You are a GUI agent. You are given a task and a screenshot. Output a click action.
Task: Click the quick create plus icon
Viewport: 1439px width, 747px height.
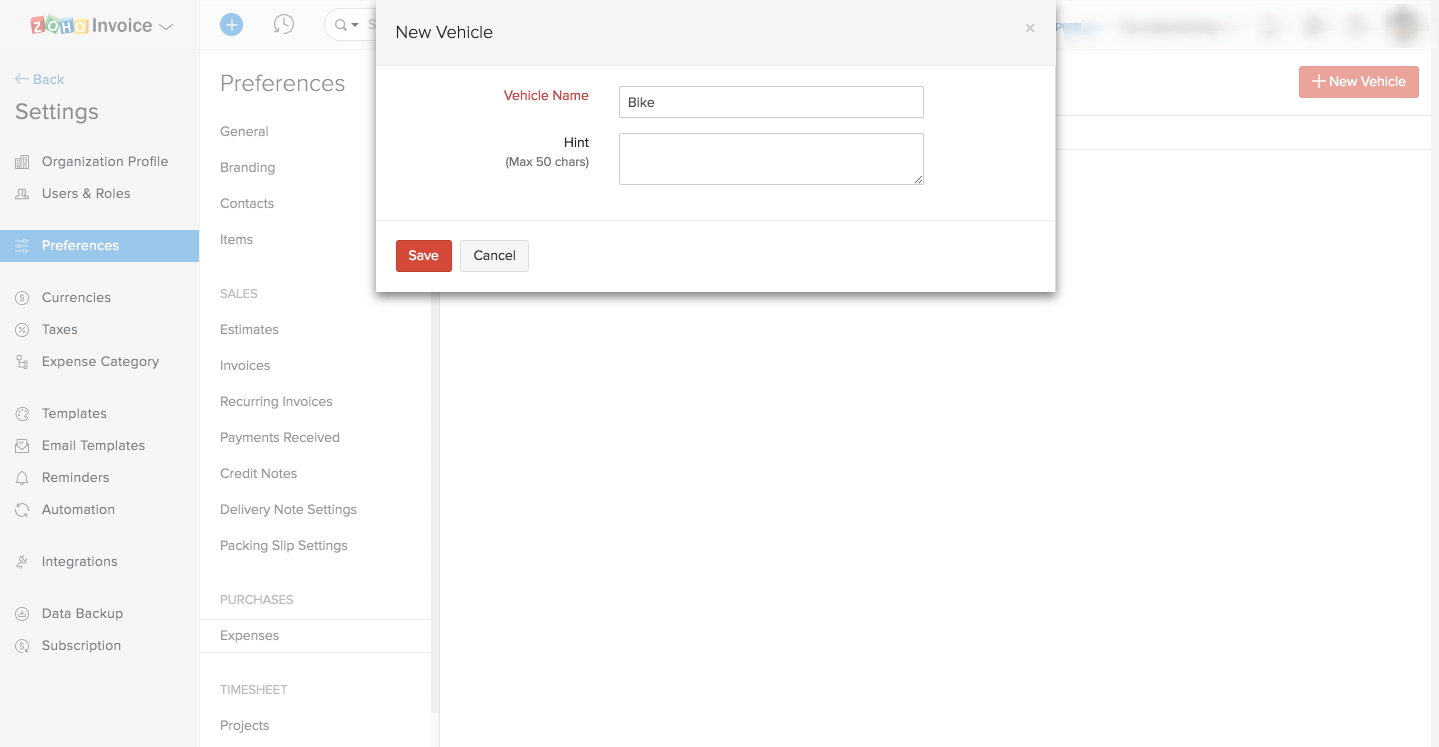tap(231, 25)
